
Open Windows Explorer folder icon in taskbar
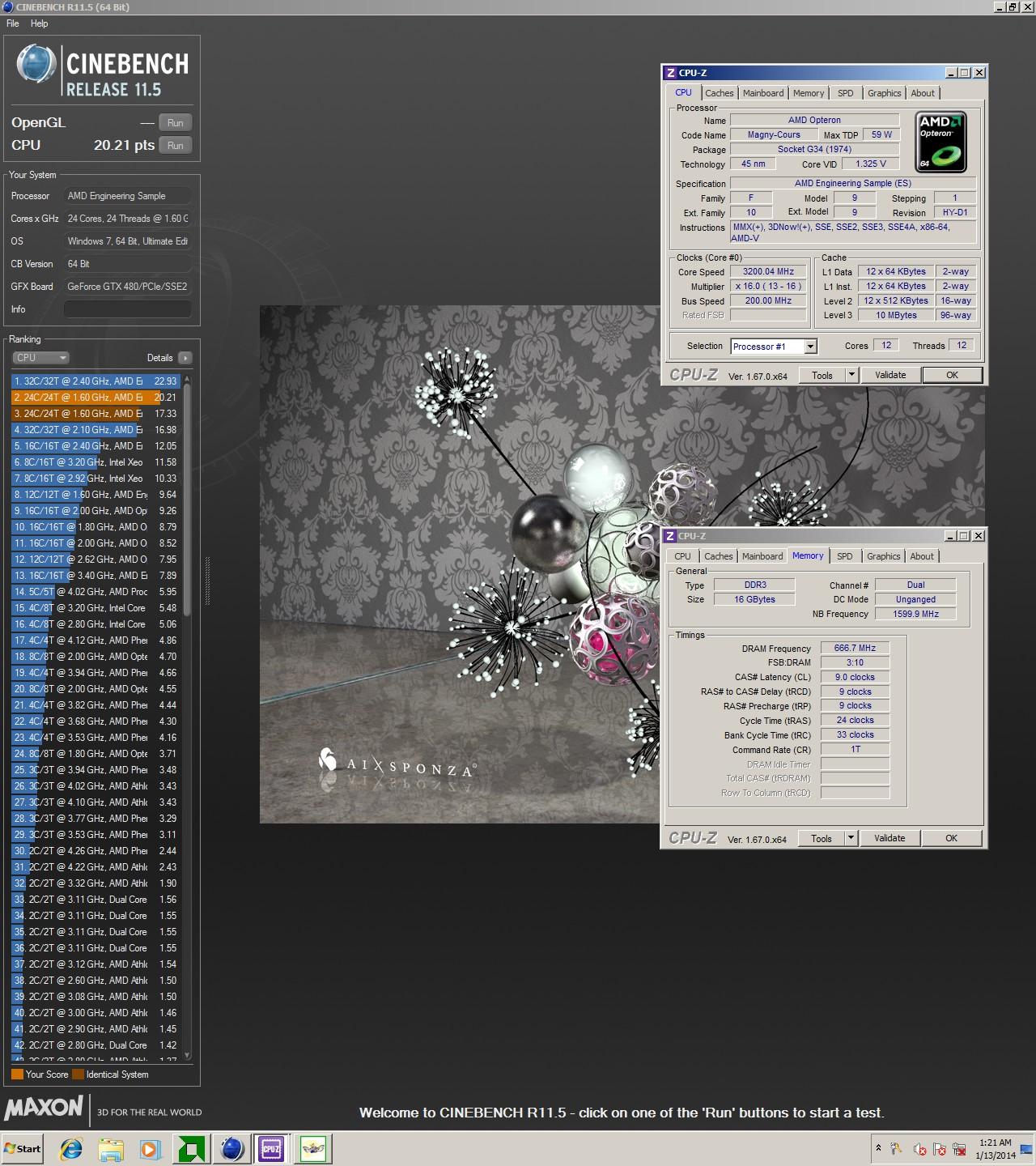click(x=111, y=1148)
